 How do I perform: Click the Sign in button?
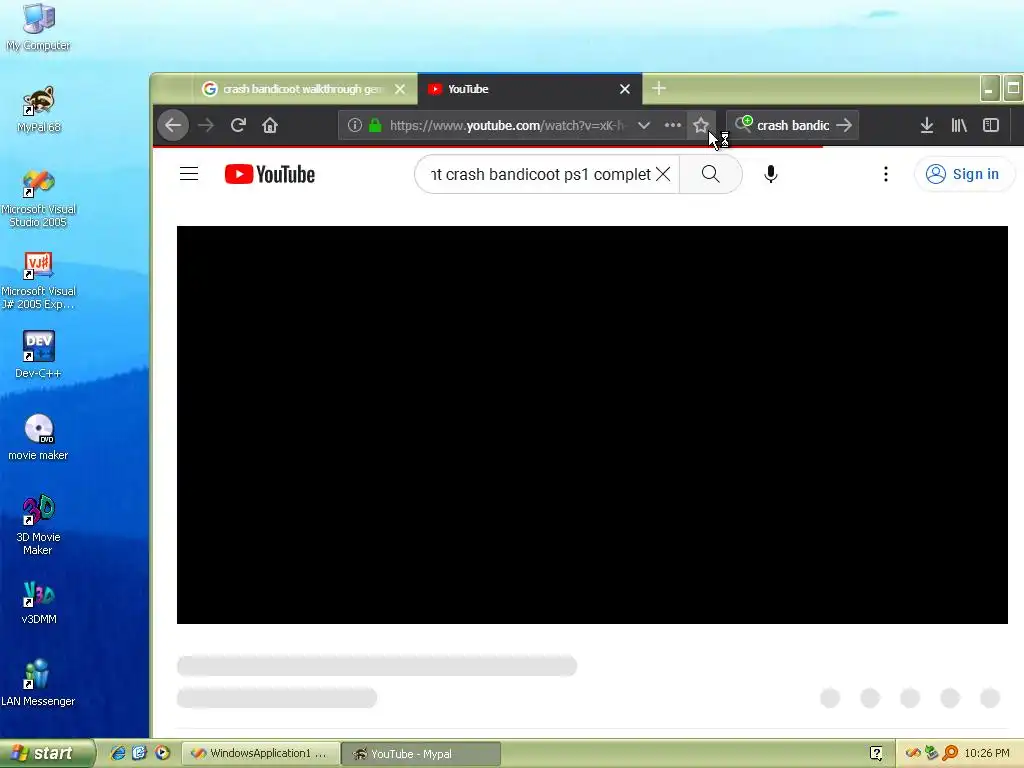click(963, 174)
